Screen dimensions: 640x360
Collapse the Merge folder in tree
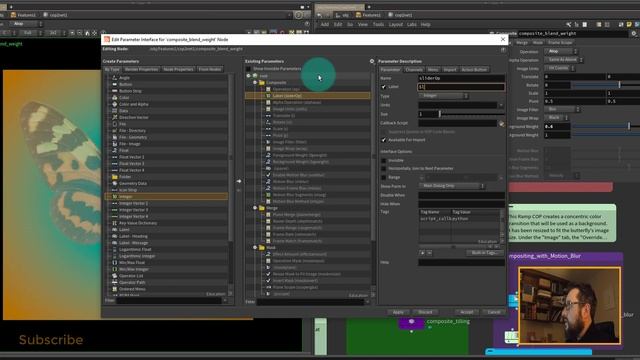tap(255, 208)
